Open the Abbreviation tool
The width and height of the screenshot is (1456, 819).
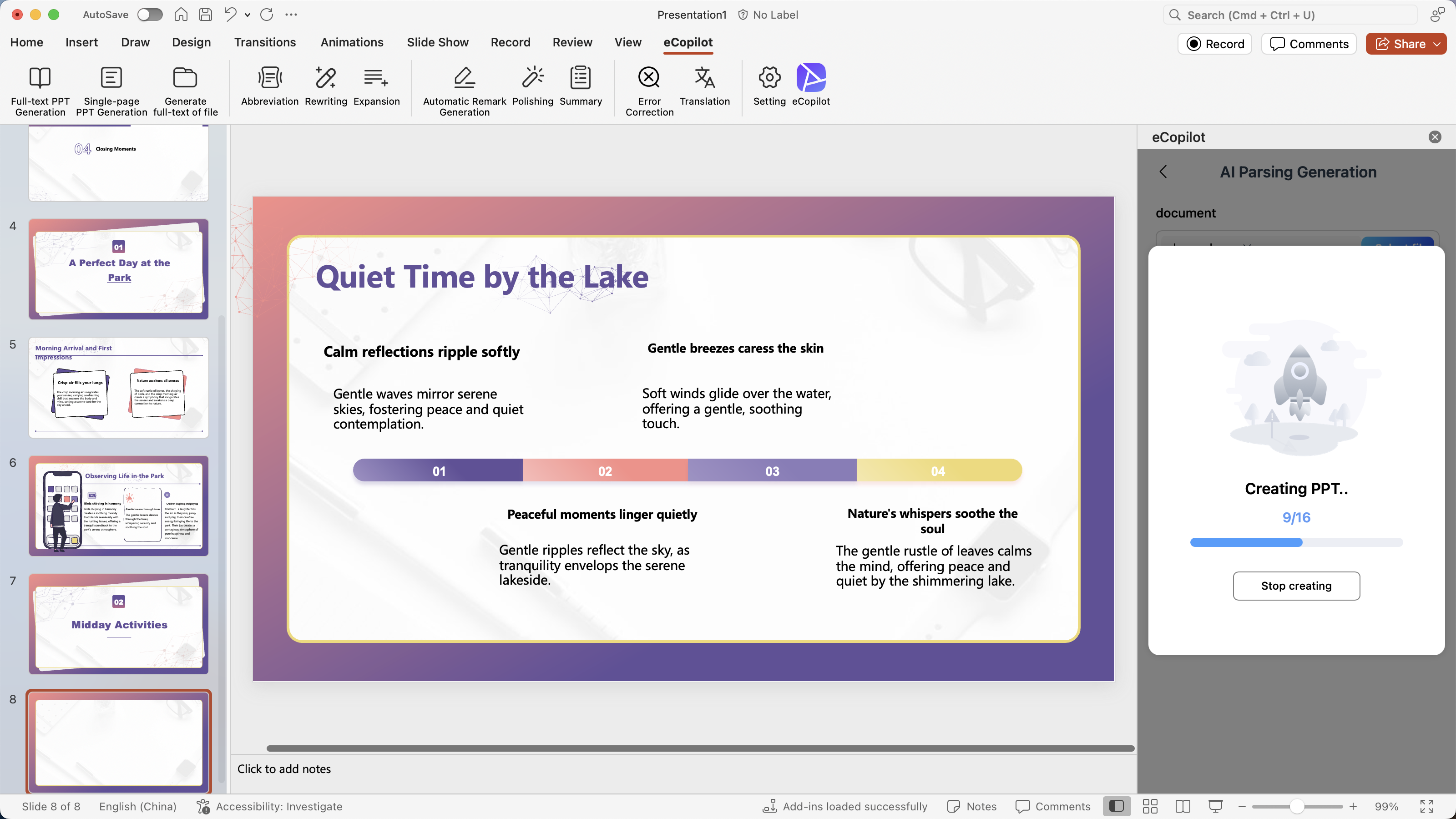coord(270,78)
